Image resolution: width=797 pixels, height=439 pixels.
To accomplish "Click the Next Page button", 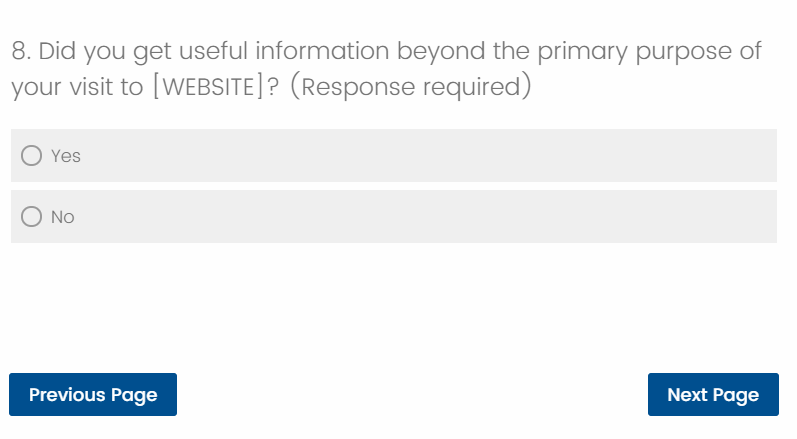I will 712,395.
